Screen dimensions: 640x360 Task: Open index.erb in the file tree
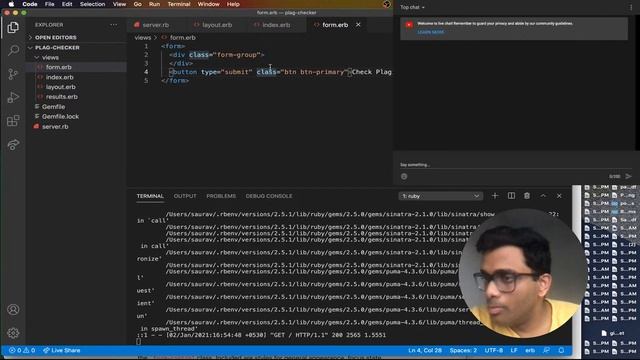(60, 77)
